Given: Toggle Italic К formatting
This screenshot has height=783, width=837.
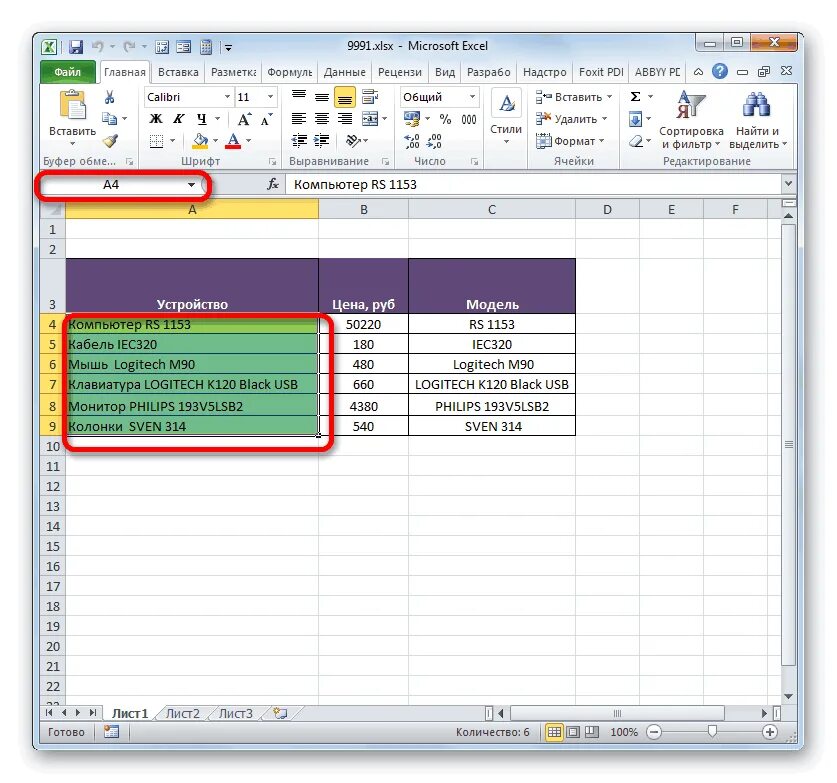Looking at the screenshot, I should [x=178, y=118].
